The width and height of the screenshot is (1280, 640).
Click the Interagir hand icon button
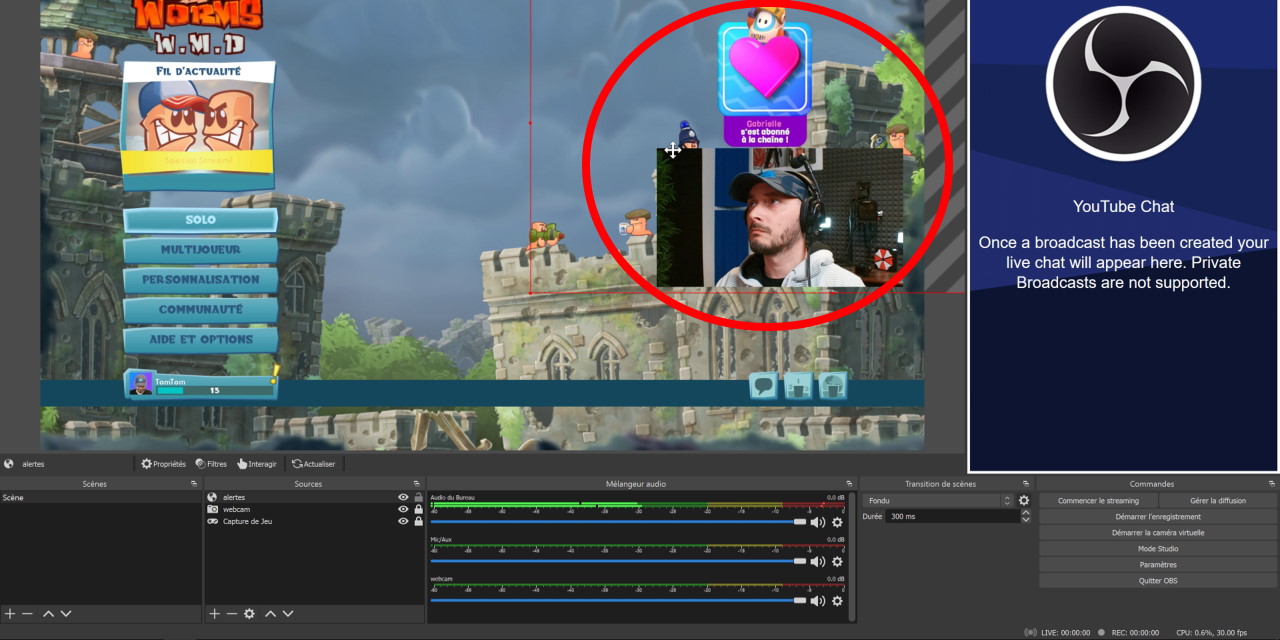tap(257, 464)
